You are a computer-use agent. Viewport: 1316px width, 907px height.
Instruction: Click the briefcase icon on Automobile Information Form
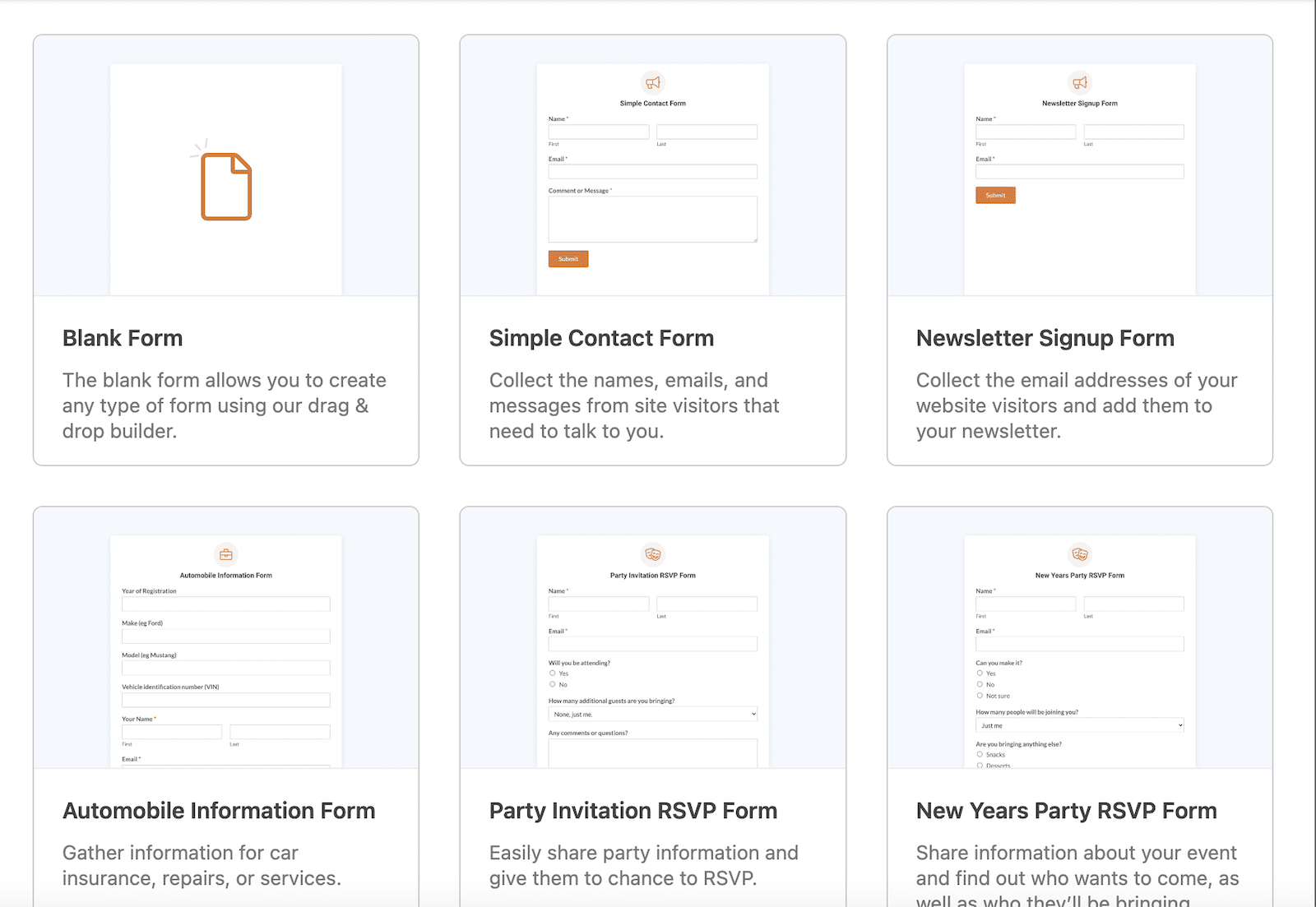[225, 554]
